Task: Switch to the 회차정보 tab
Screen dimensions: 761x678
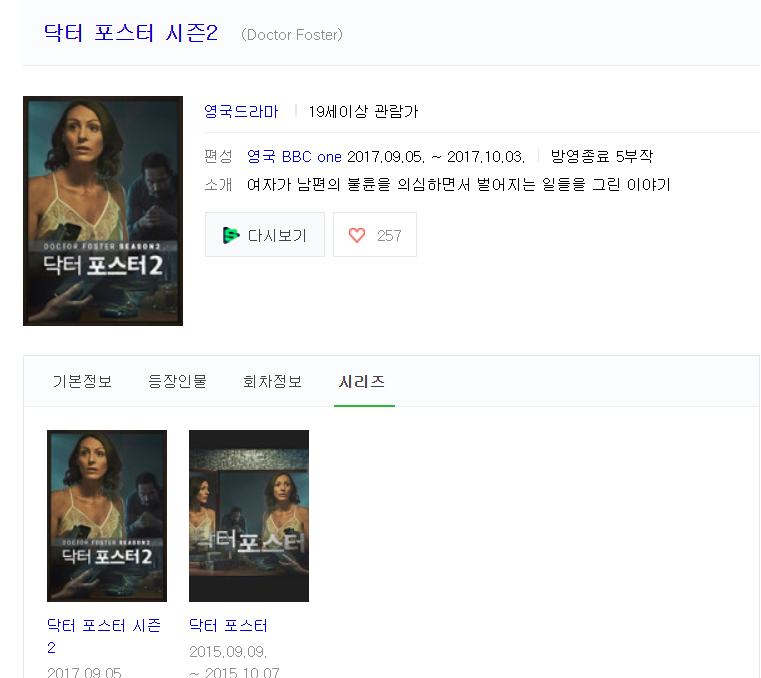Action: tap(273, 381)
